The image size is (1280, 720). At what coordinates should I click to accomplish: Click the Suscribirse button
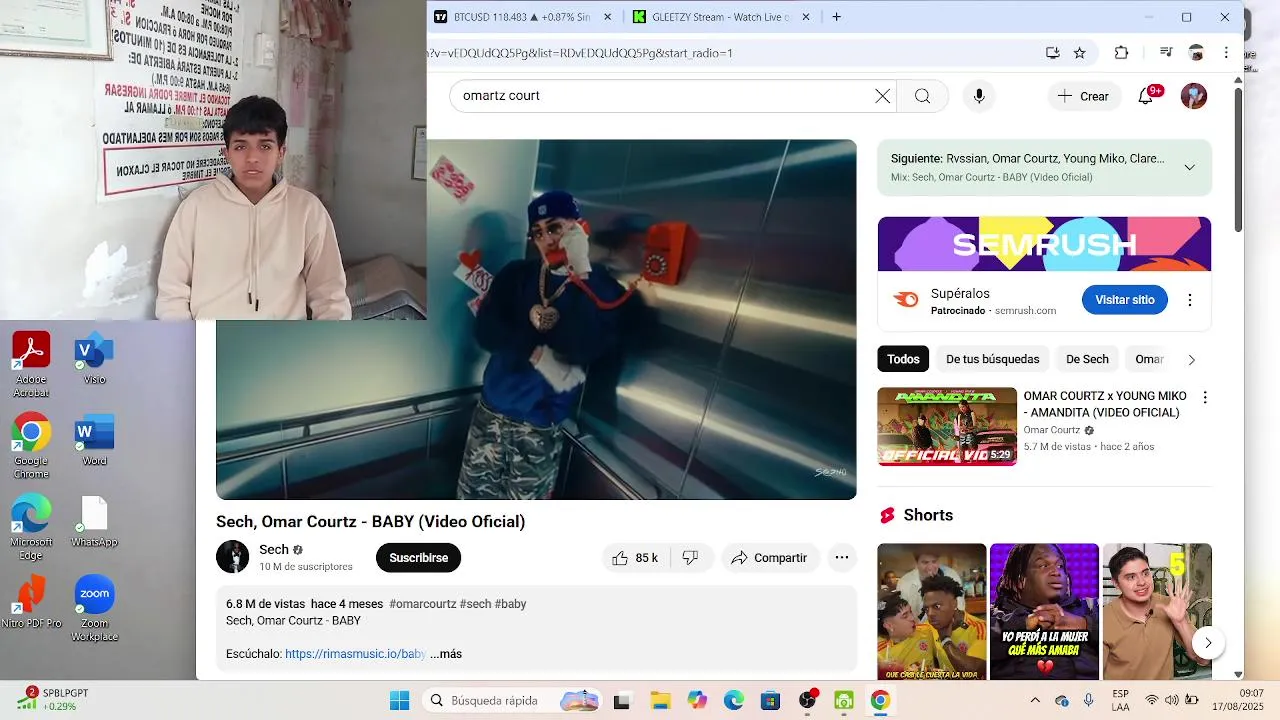click(418, 558)
